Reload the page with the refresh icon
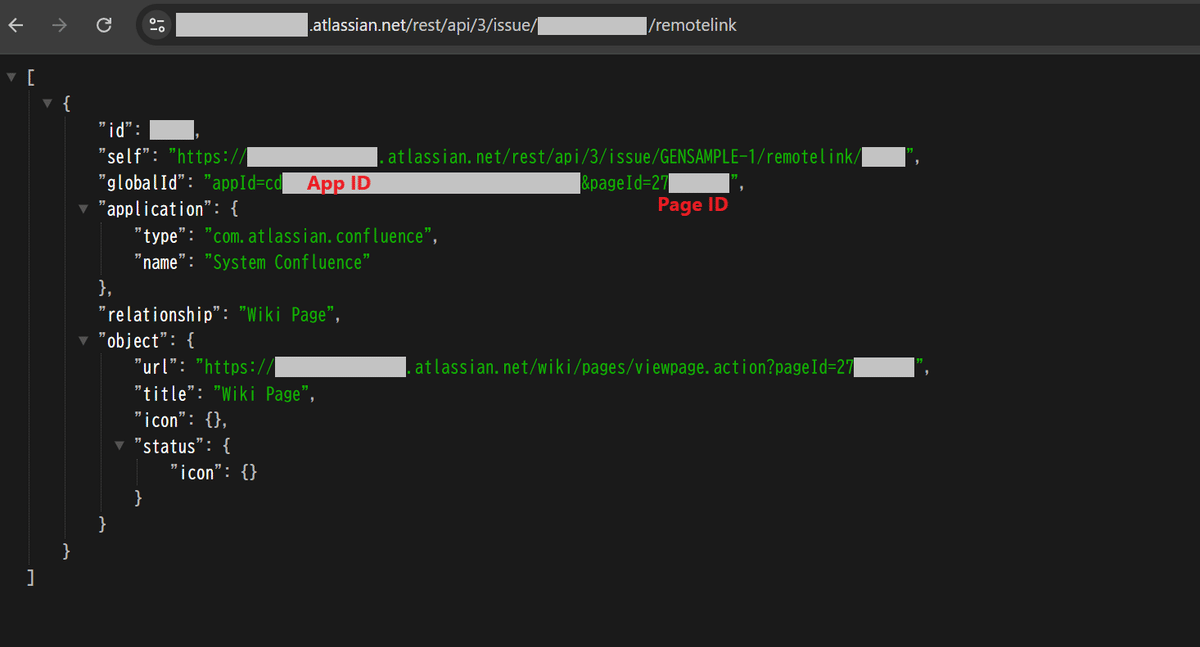Image resolution: width=1200 pixels, height=647 pixels. (x=103, y=25)
